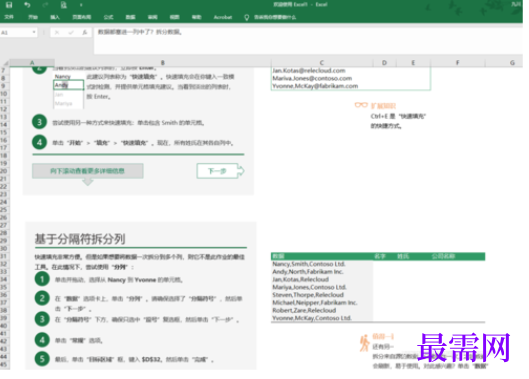
Task: Click the Undo arrow icon
Action: click(27, 5)
